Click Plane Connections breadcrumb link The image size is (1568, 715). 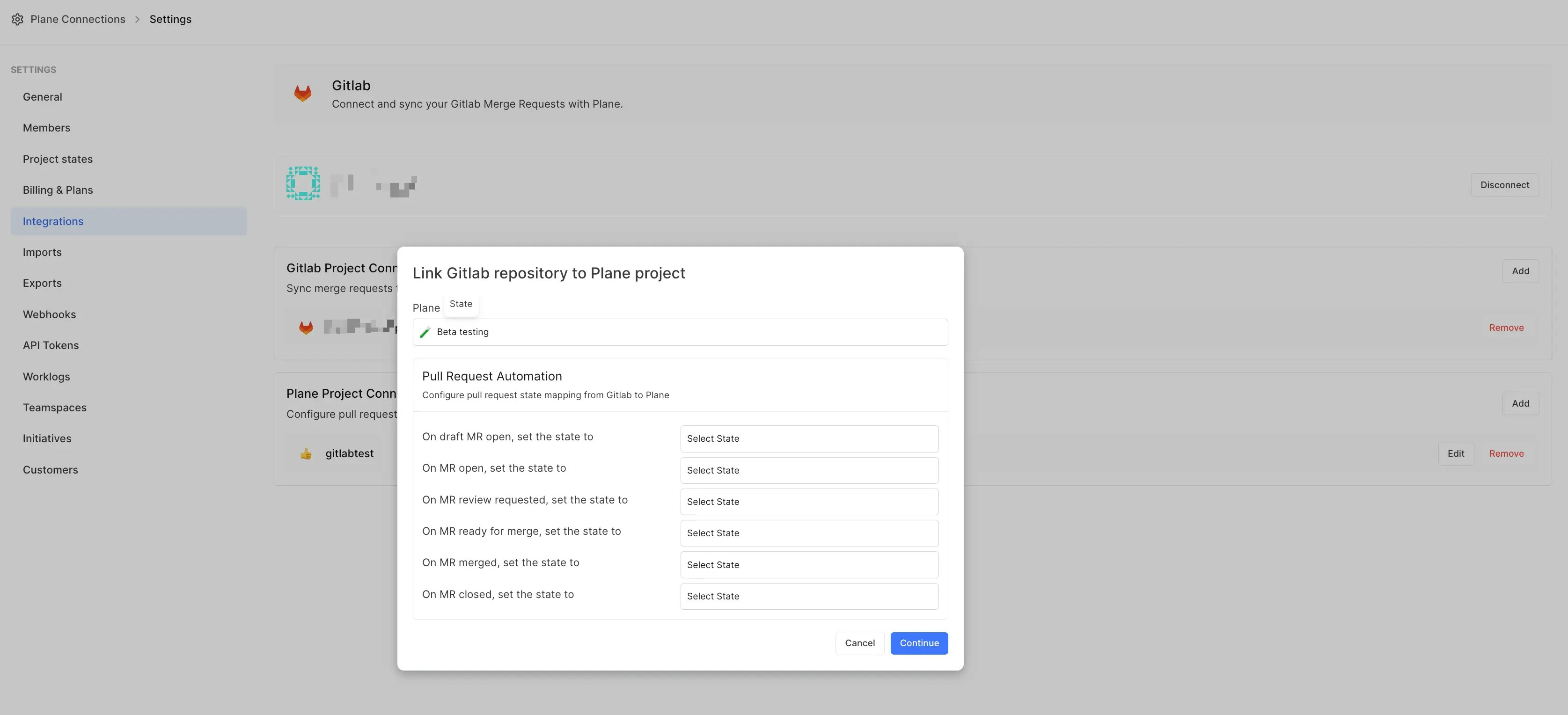coord(78,20)
